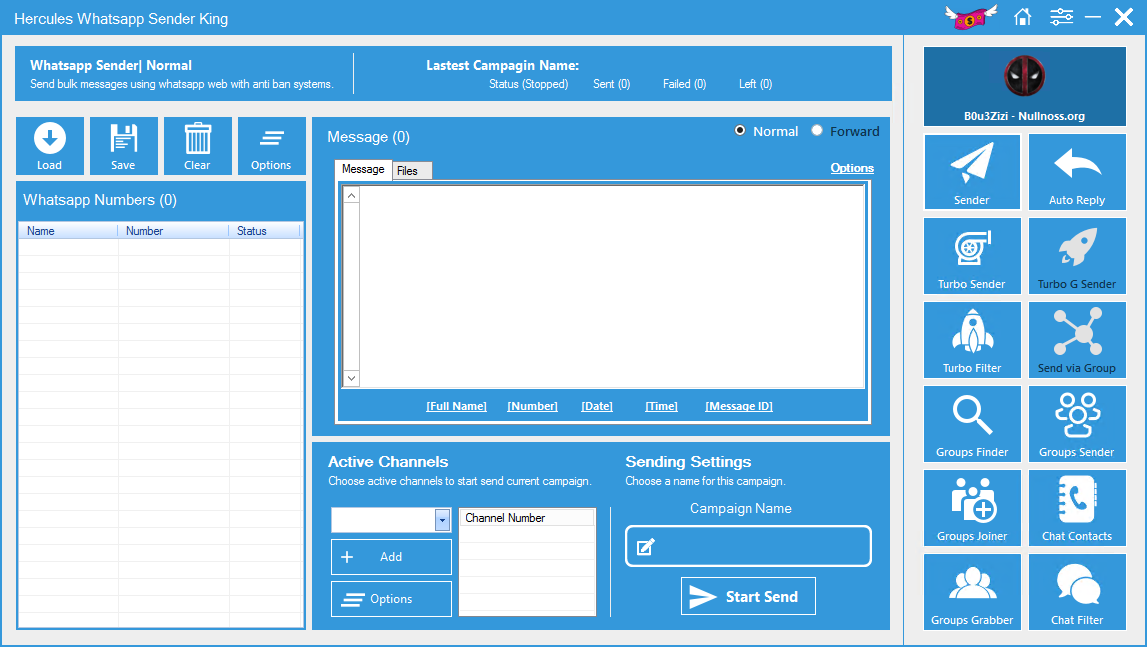1147x647 pixels.
Task: Click message box scroll up arrow
Action: [351, 195]
